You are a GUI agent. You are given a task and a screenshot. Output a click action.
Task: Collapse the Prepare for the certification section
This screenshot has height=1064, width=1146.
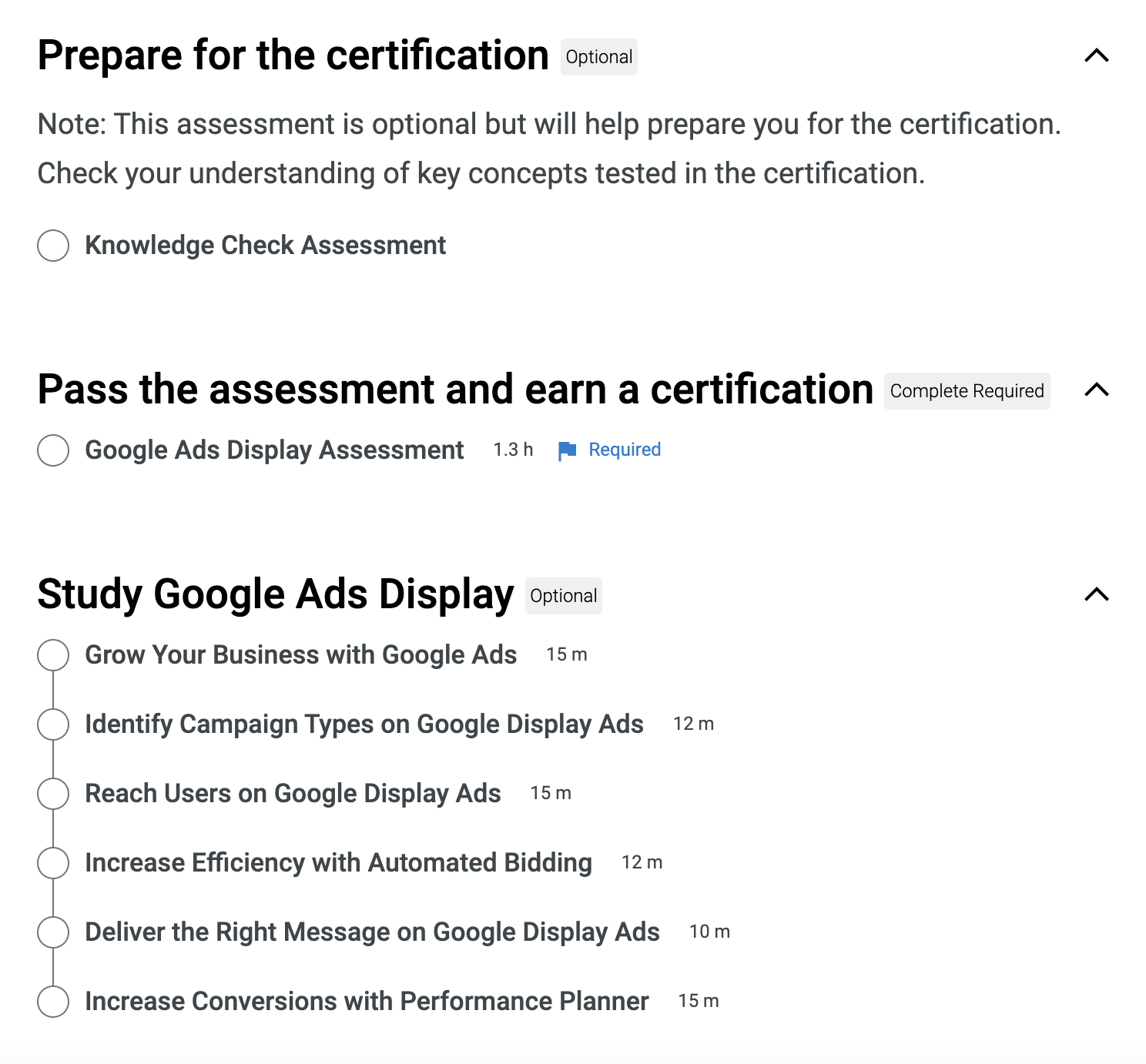click(x=1096, y=56)
